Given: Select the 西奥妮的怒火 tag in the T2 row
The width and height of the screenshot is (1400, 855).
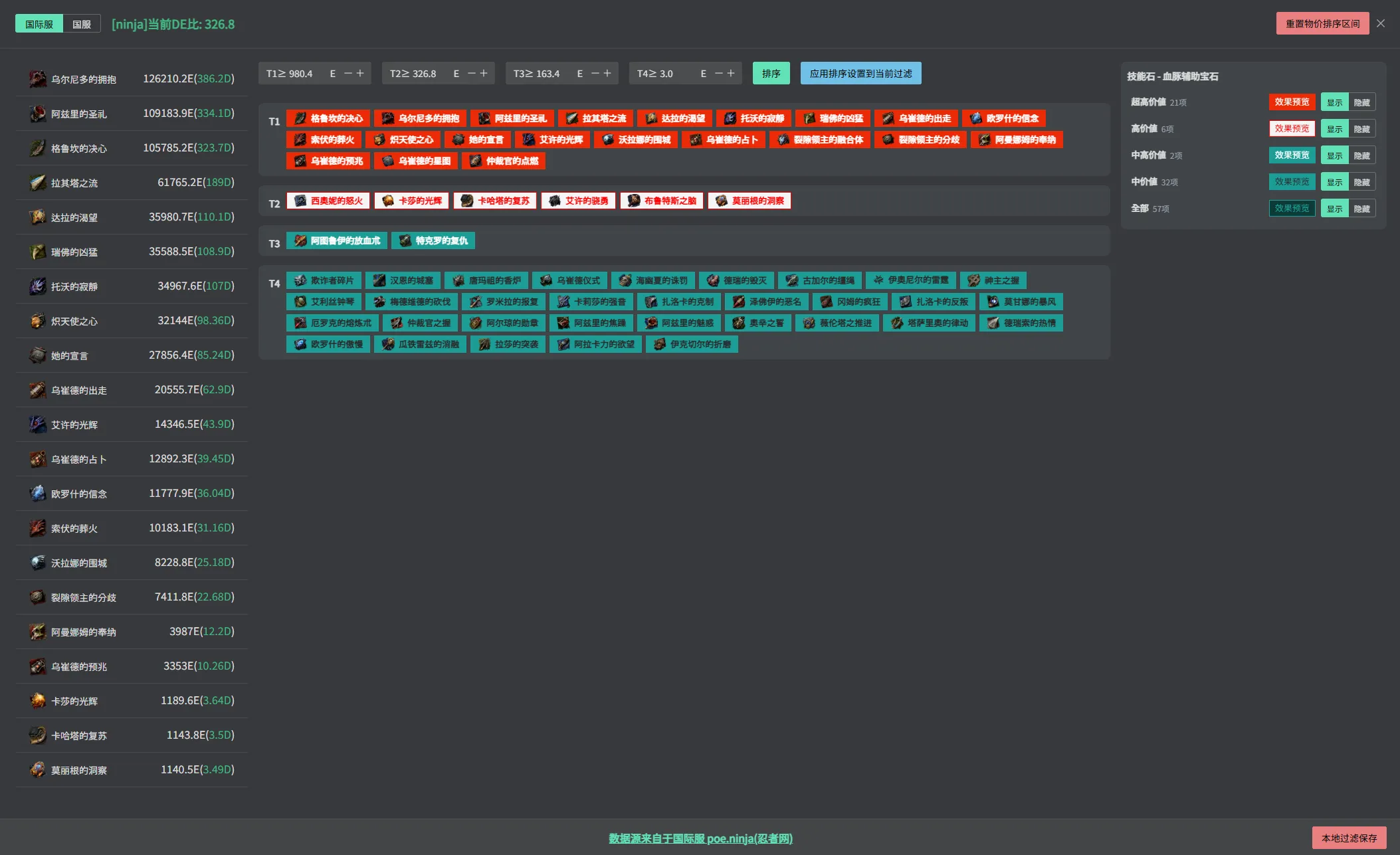Looking at the screenshot, I should click(328, 201).
